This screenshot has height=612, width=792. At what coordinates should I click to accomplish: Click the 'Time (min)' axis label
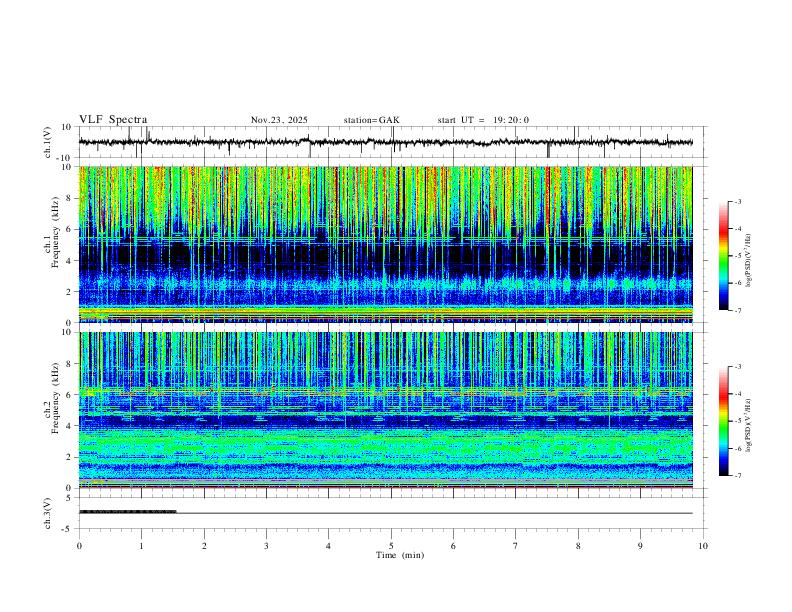(x=400, y=555)
